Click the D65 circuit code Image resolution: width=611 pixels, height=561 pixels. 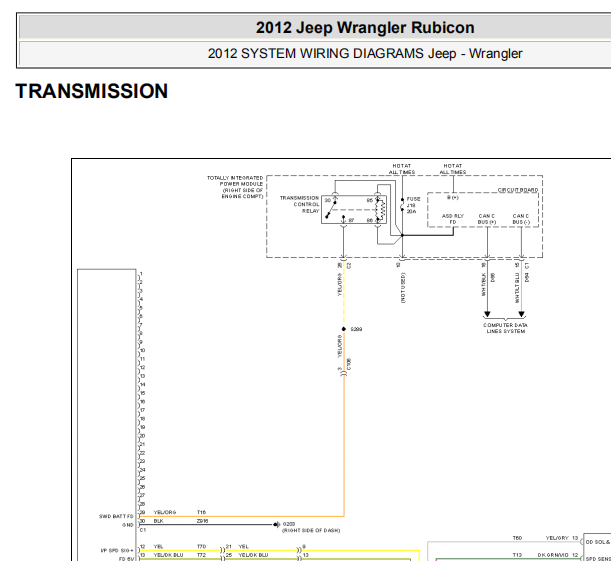point(492,277)
